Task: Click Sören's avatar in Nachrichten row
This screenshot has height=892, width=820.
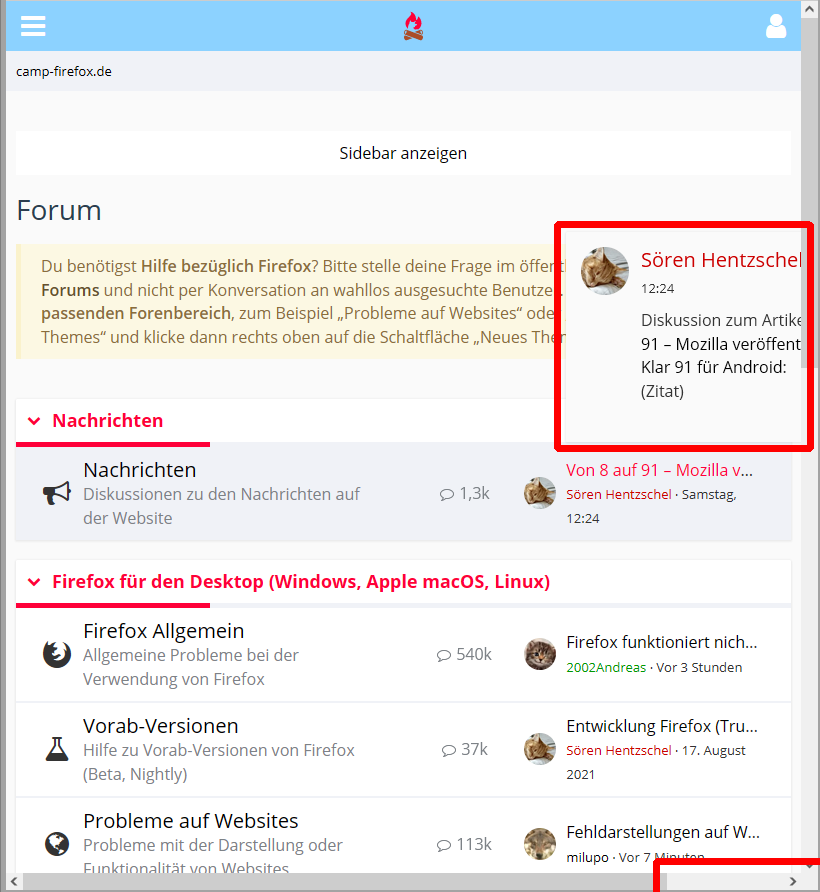Action: [539, 493]
